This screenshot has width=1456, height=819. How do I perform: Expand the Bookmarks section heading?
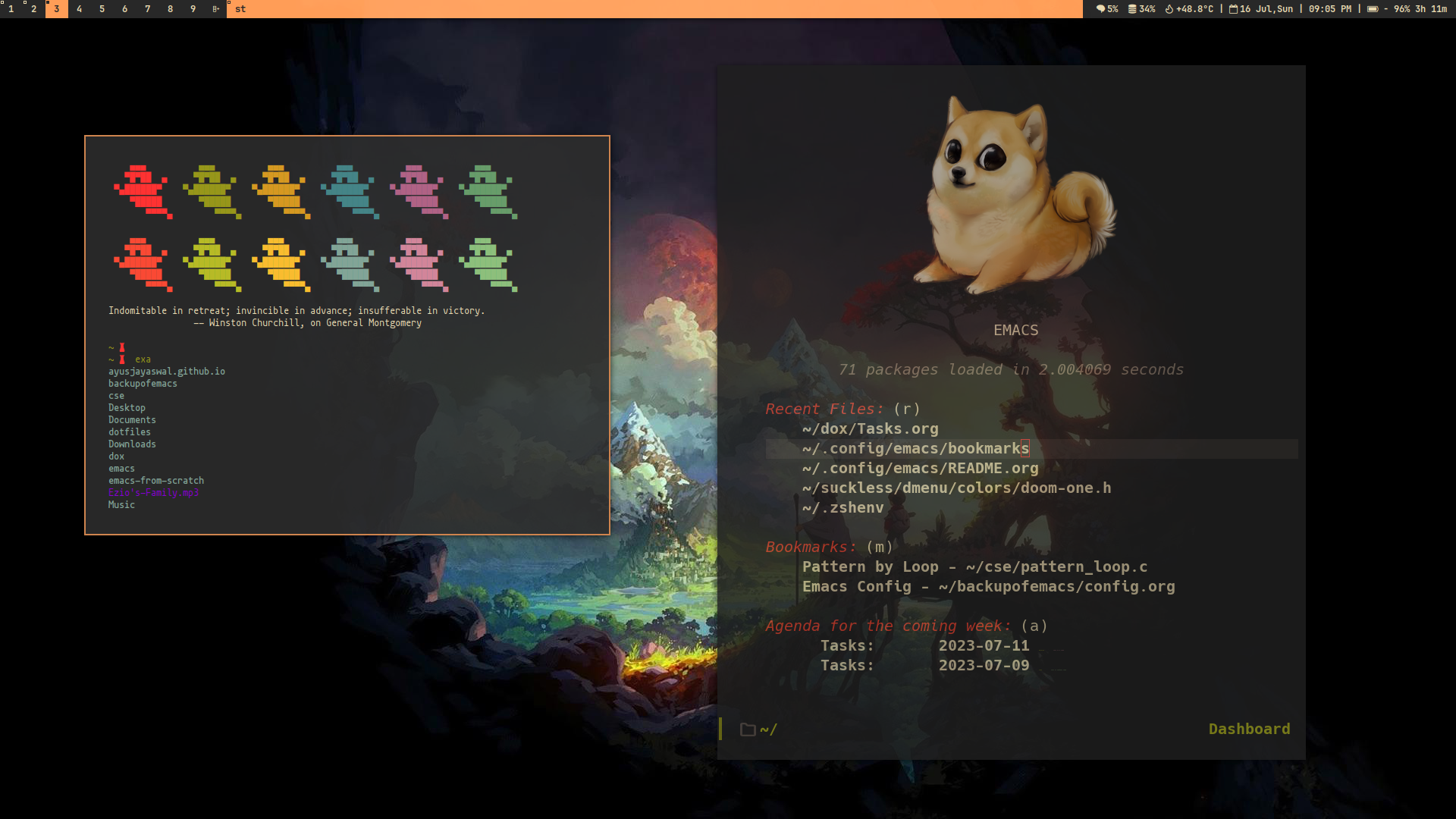click(810, 548)
